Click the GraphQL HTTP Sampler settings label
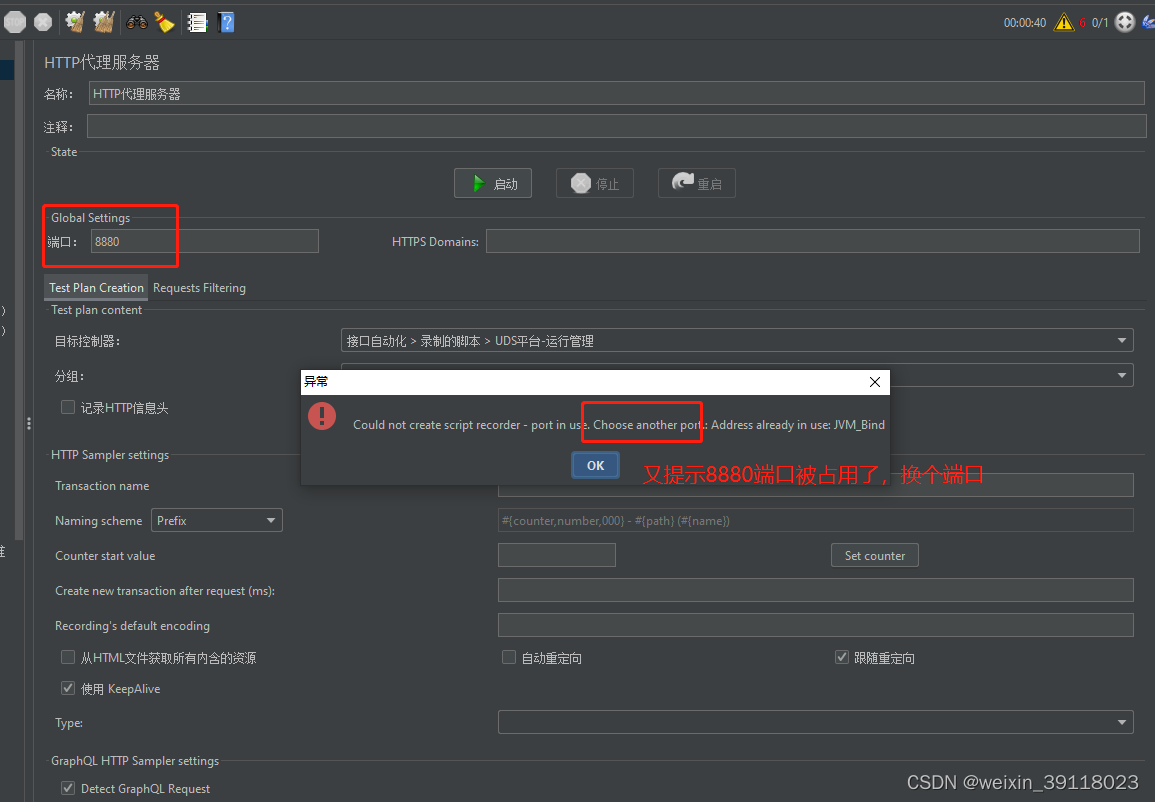The height and width of the screenshot is (802, 1155). pos(135,761)
